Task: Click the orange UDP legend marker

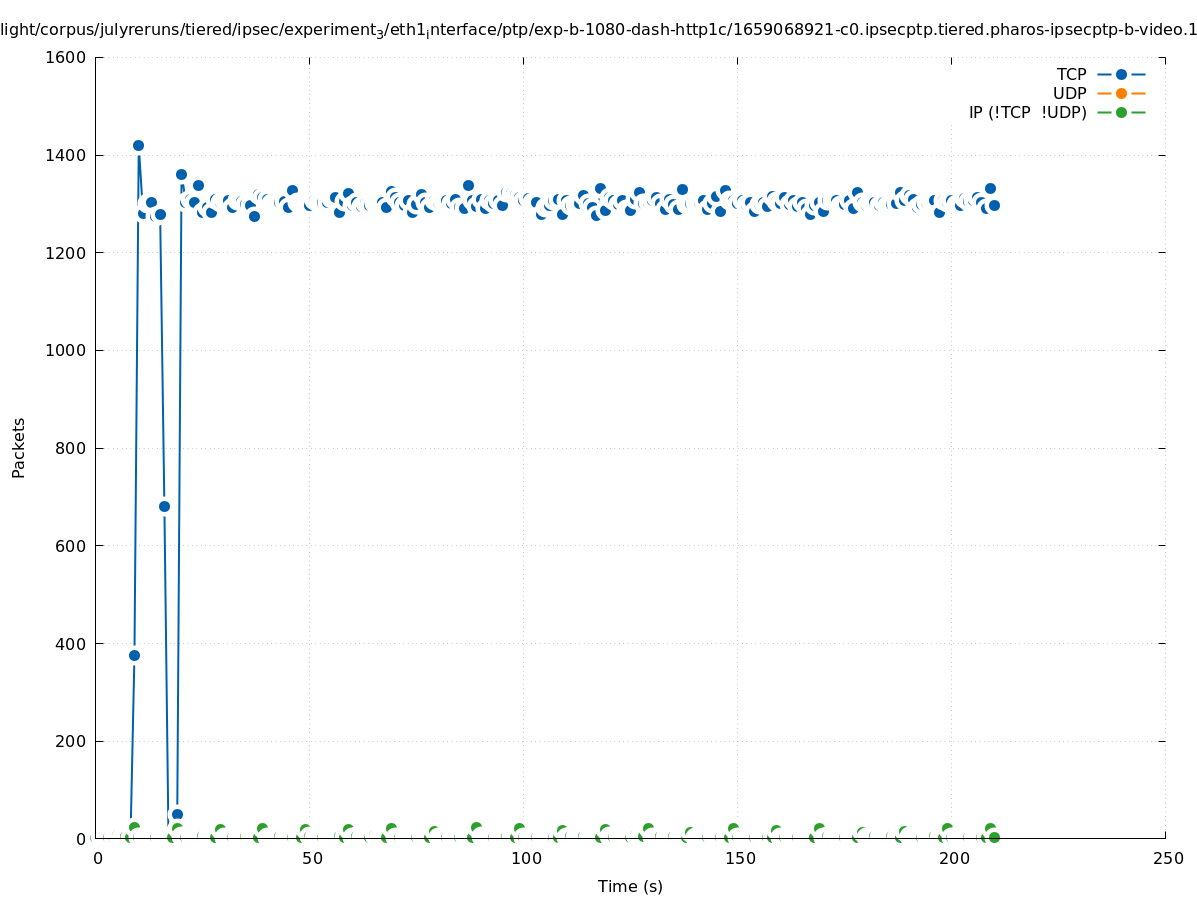Action: click(x=1121, y=93)
